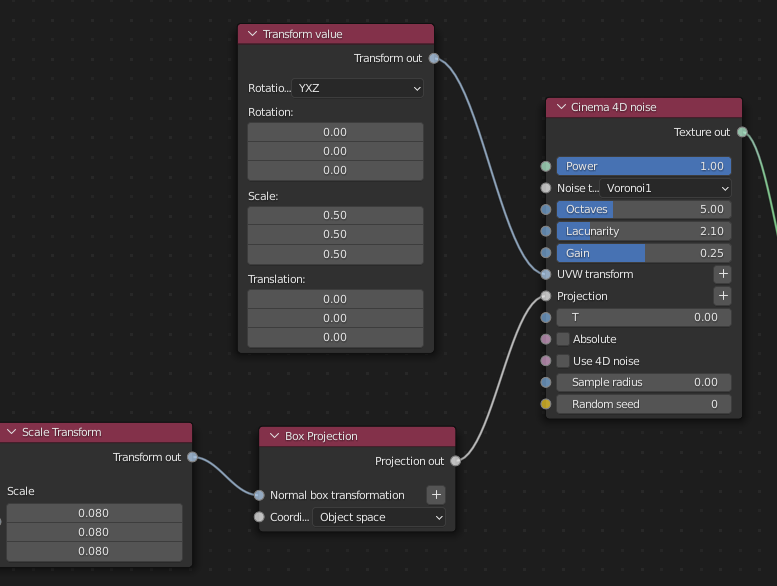The width and height of the screenshot is (777, 586).
Task: Click the Texture out output socket
Action: pos(742,132)
